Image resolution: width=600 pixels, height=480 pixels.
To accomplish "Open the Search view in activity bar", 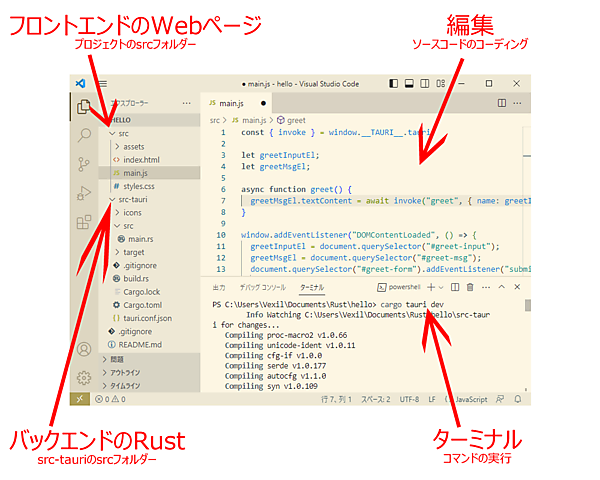I will tap(84, 135).
